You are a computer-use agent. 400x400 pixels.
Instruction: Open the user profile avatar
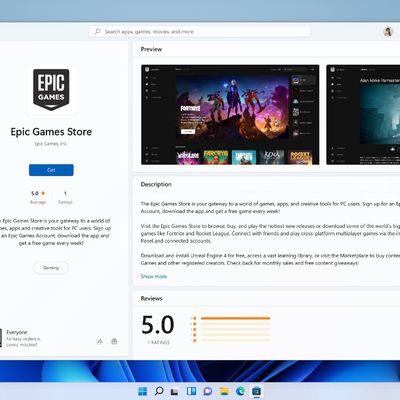pyautogui.click(x=388, y=32)
